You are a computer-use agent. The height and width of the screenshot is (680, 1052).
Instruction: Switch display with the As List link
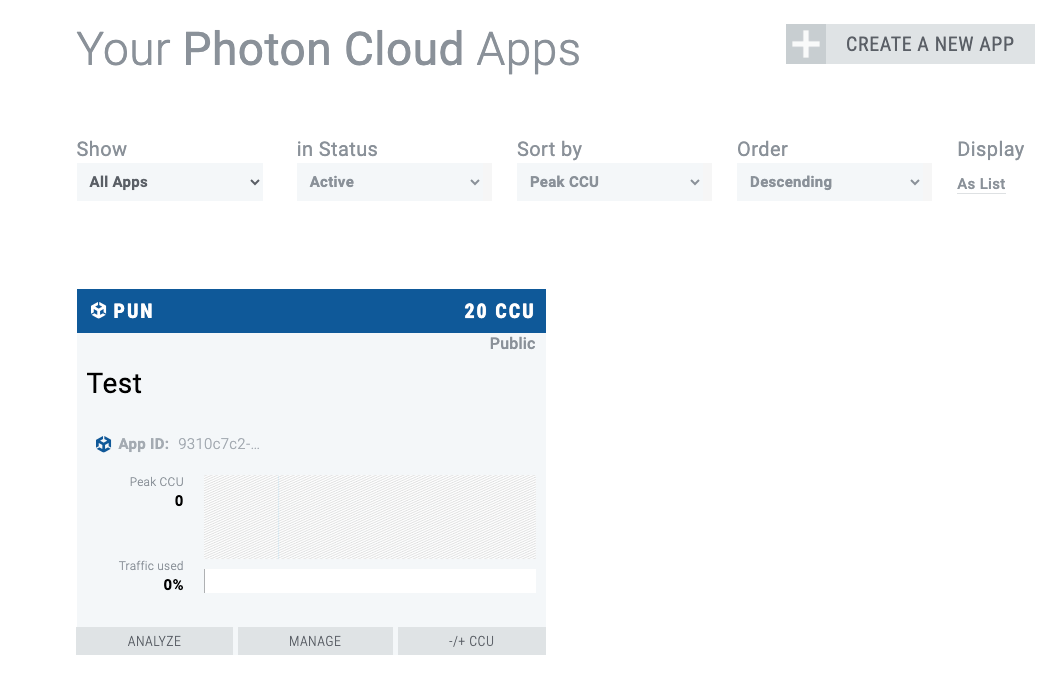point(981,184)
